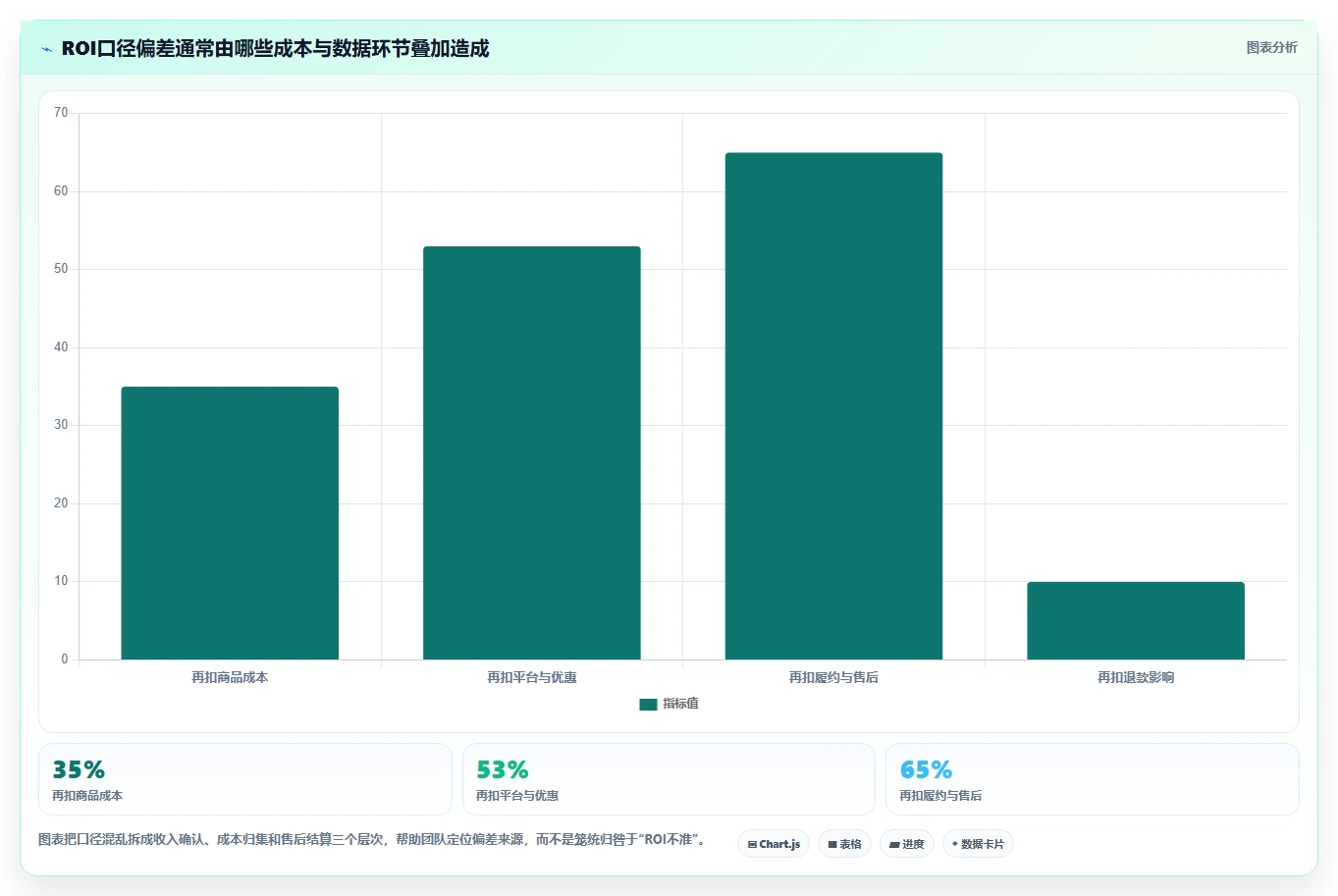Click the icon inside the 表格 chip
Viewport: 1338px width, 896px height.
coord(832,844)
